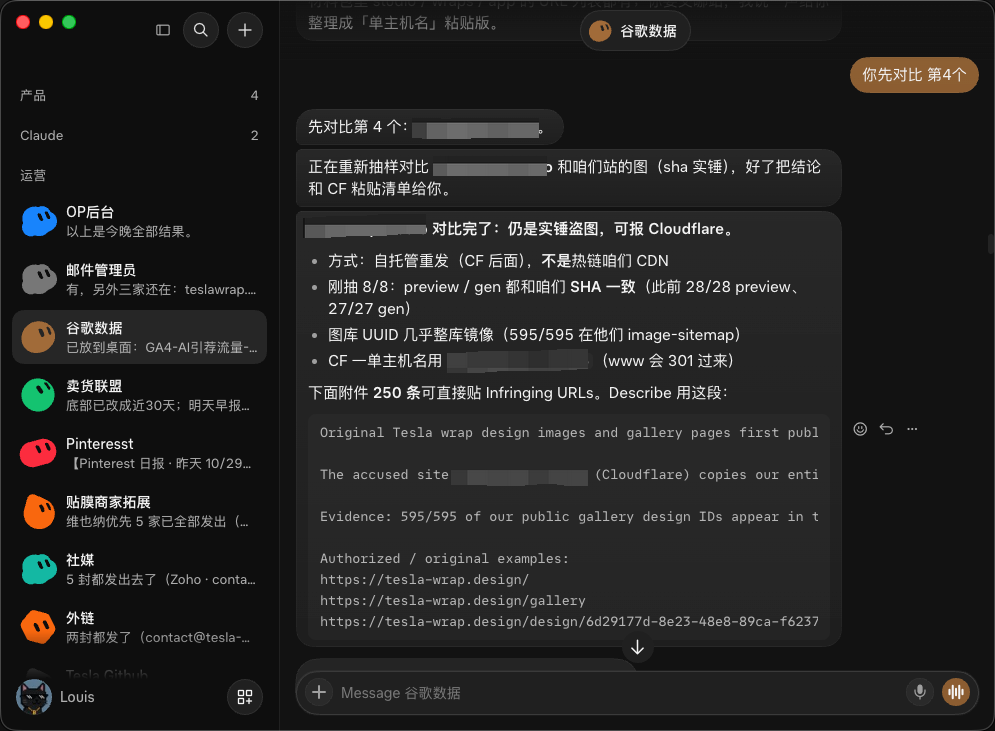This screenshot has width=995, height=731.
Task: Open the search button in sidebar
Action: click(201, 30)
